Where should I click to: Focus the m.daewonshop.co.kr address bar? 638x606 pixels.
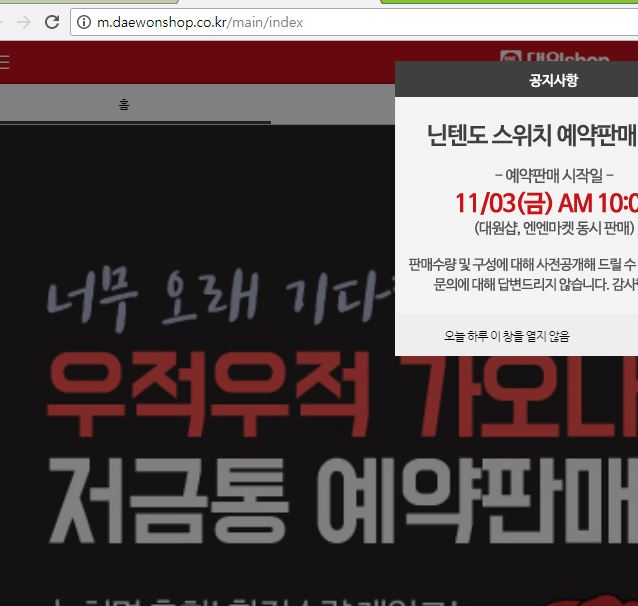(354, 22)
